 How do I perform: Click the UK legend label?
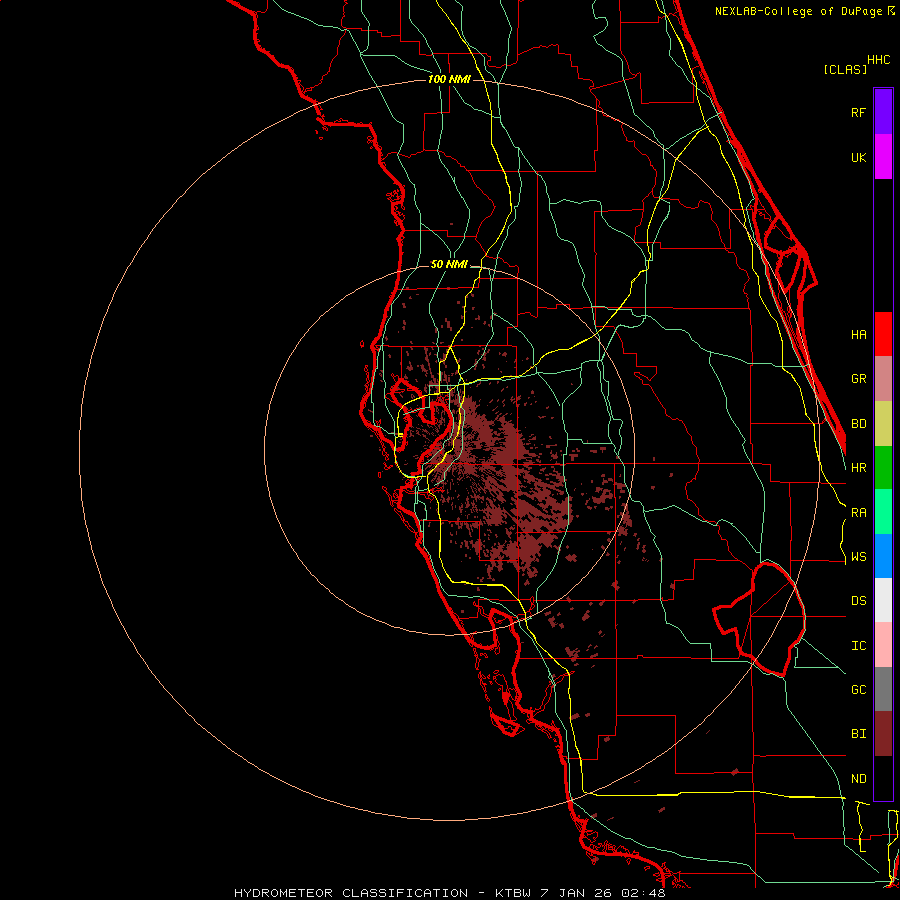click(x=859, y=157)
